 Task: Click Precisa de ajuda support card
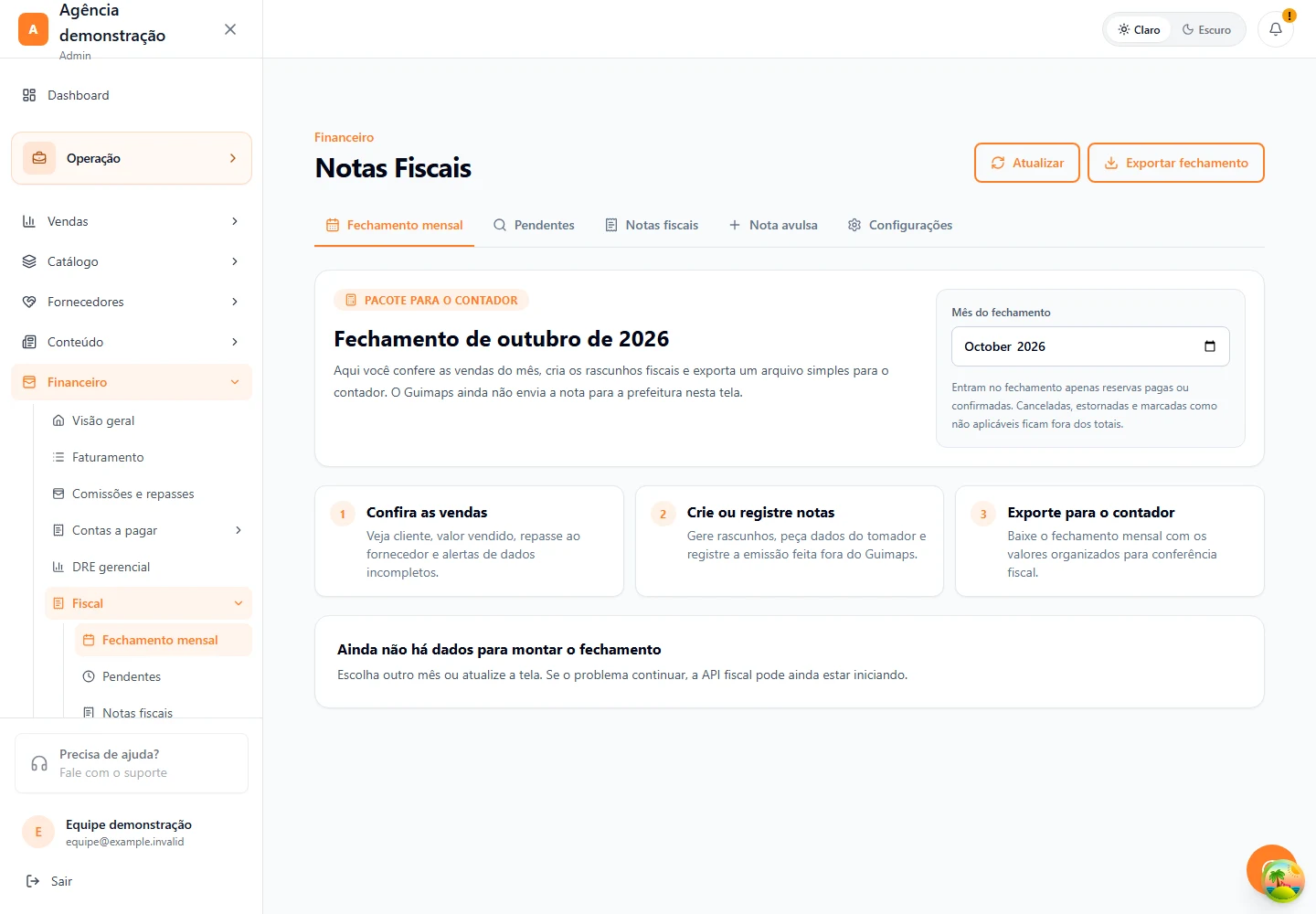pyautogui.click(x=132, y=763)
